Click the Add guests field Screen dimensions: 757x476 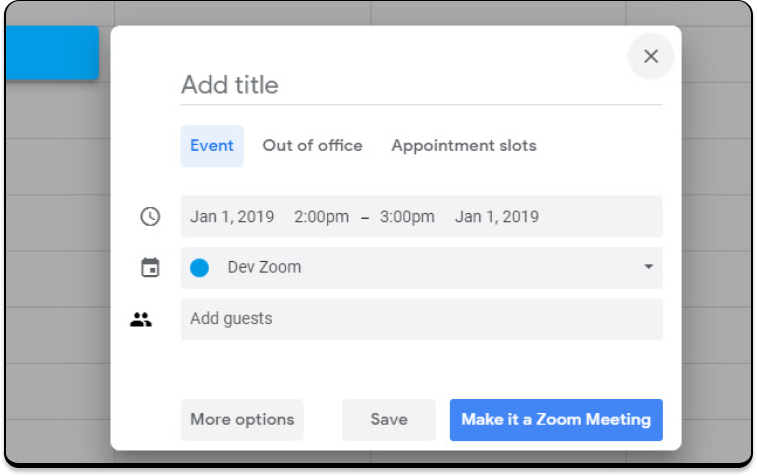(420, 320)
